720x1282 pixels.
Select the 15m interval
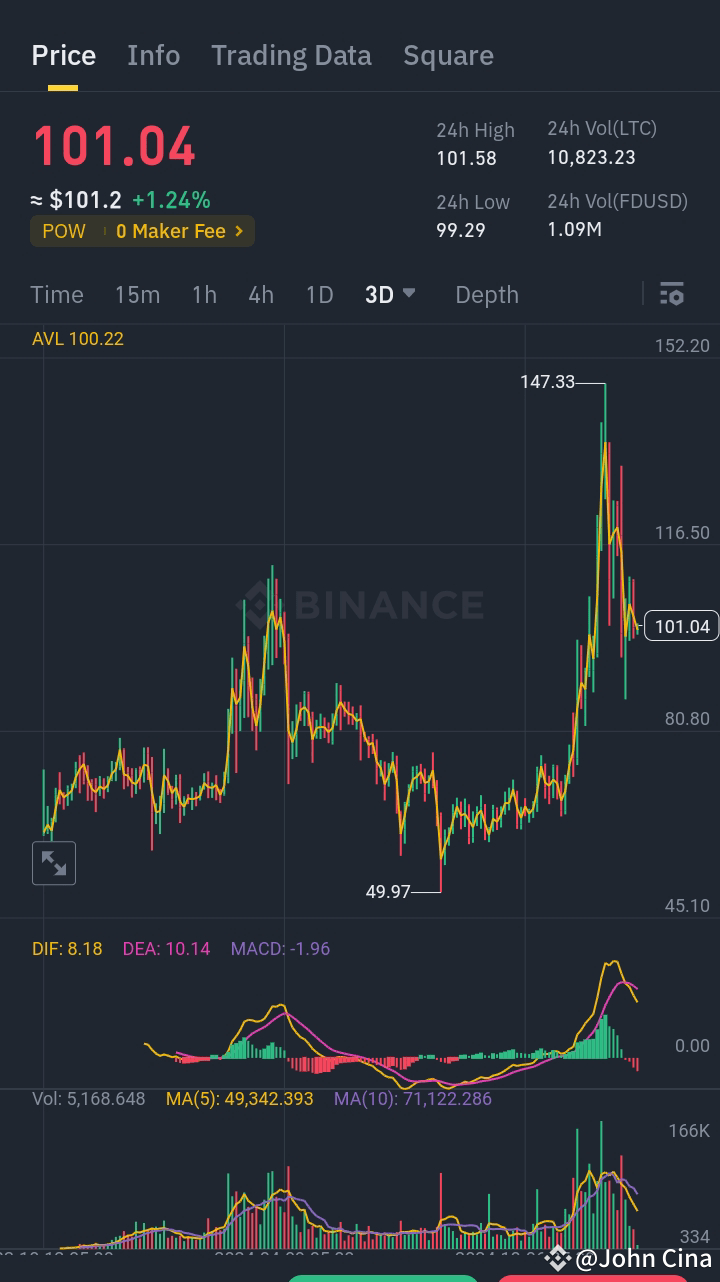coord(137,294)
